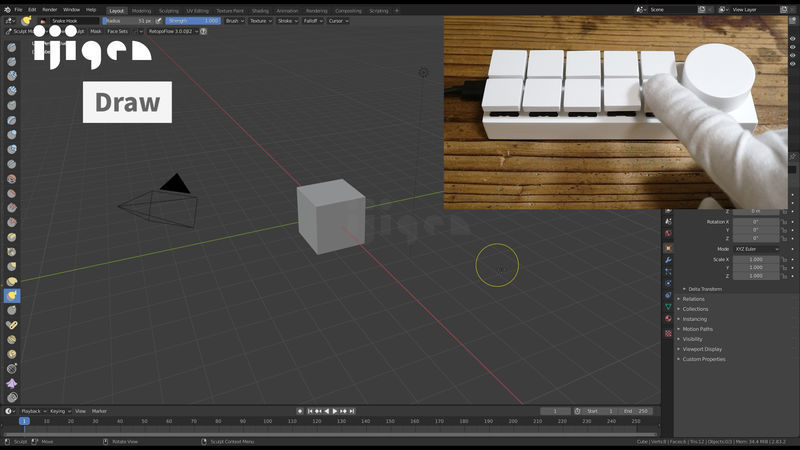The height and width of the screenshot is (450, 800).
Task: Toggle the Rotation Y lock
Action: (x=784, y=230)
